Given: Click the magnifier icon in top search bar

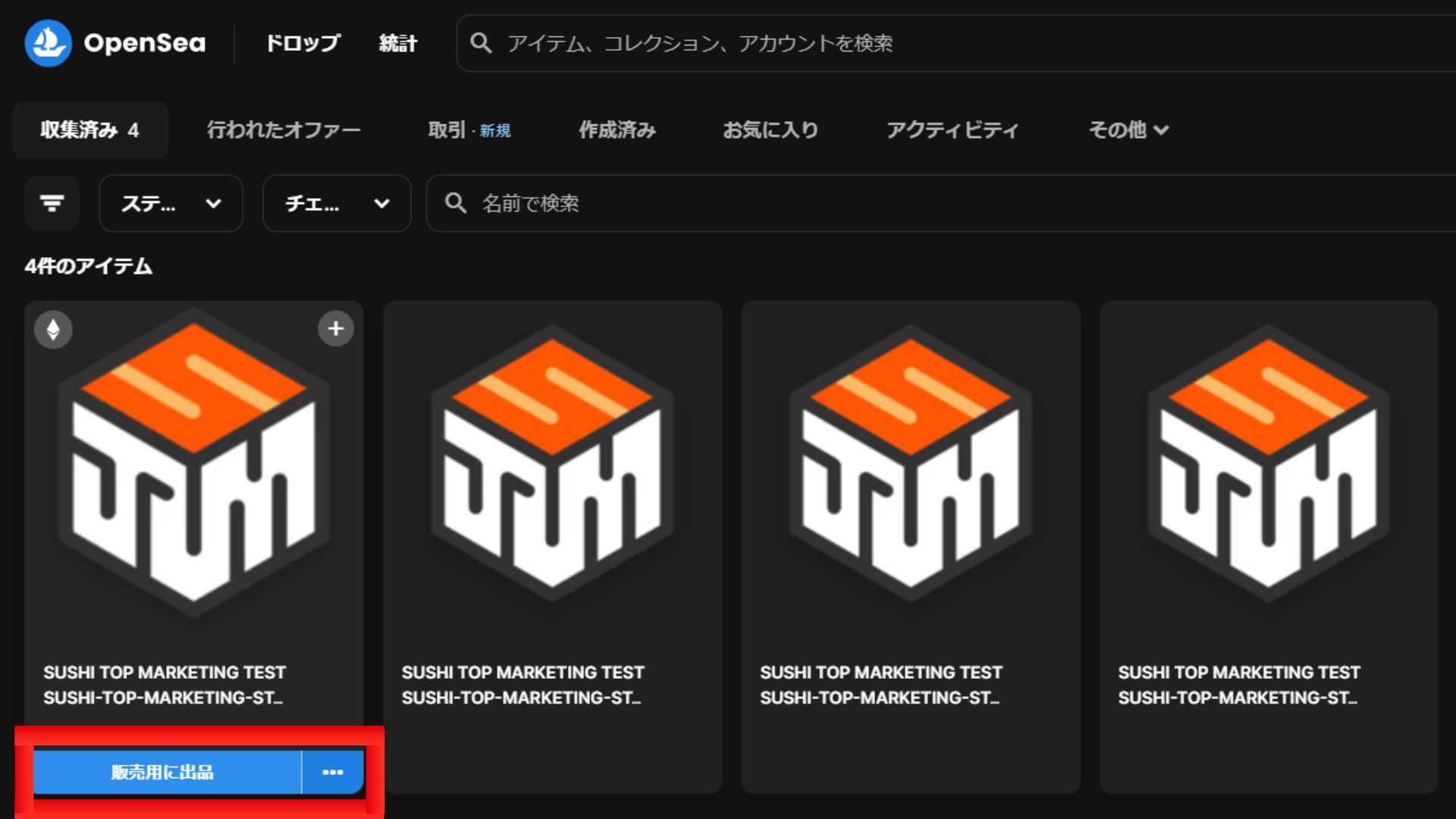Looking at the screenshot, I should click(481, 43).
